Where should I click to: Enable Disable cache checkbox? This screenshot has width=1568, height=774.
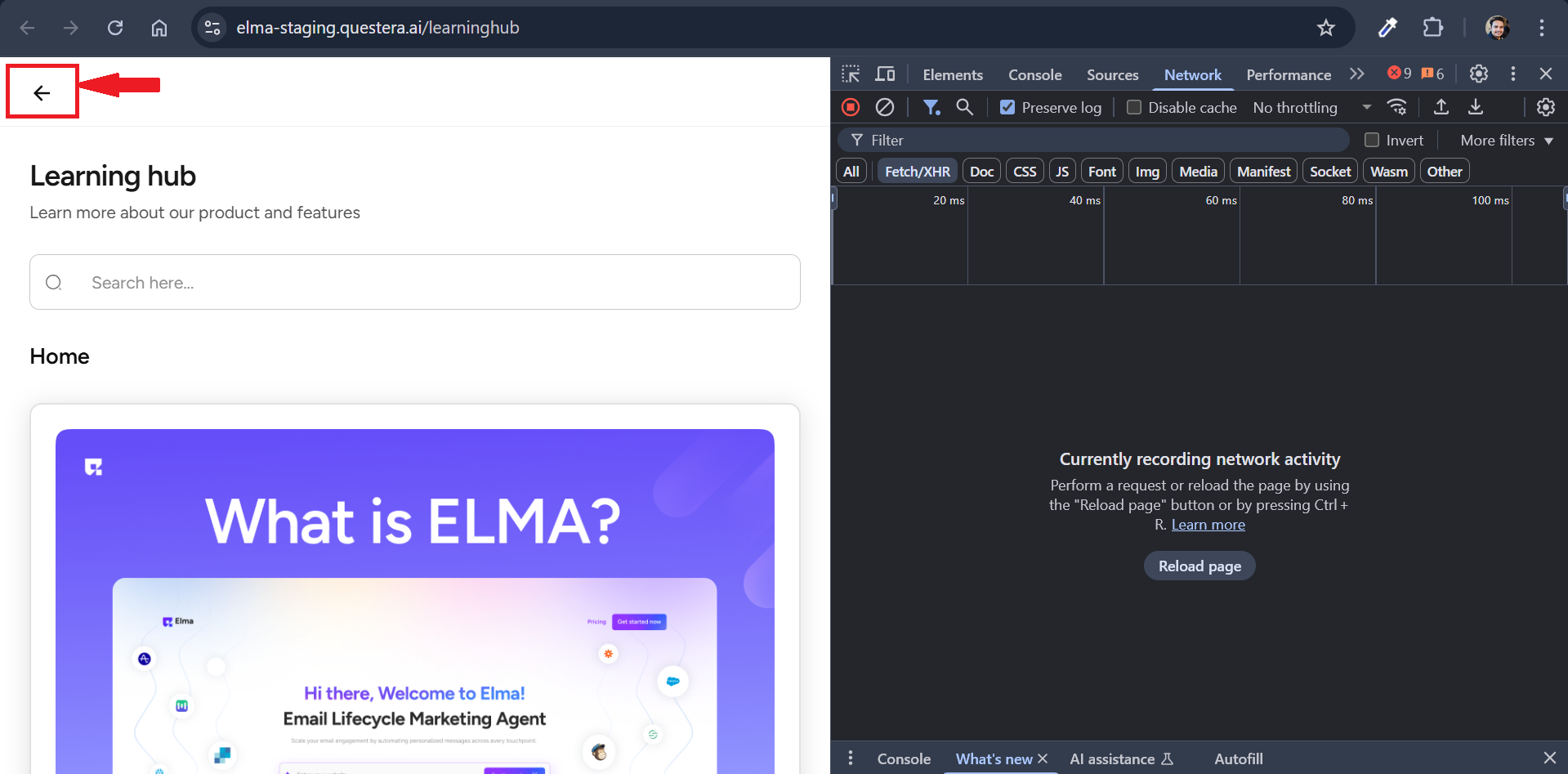pos(1134,107)
